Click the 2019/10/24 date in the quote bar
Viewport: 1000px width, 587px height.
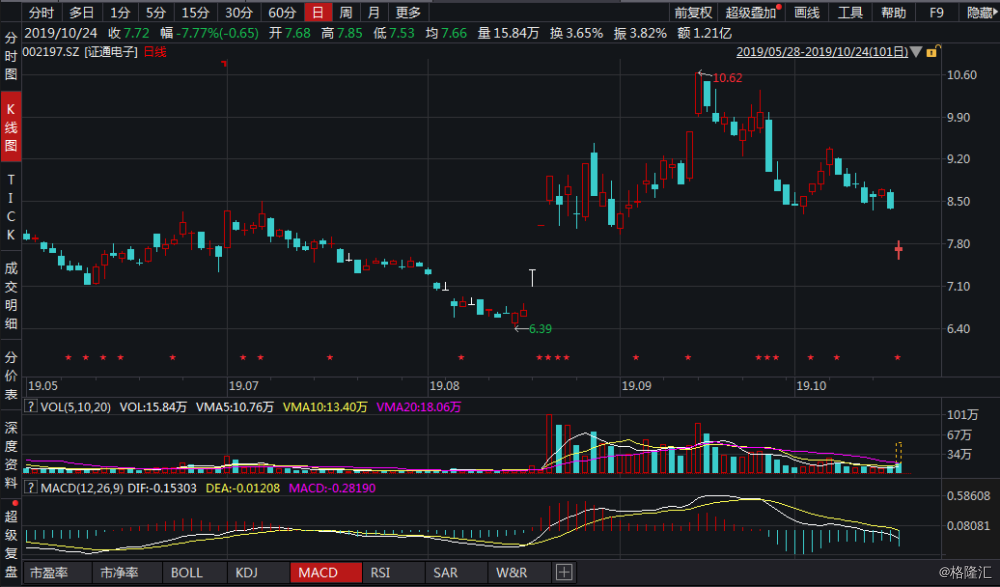pos(61,33)
